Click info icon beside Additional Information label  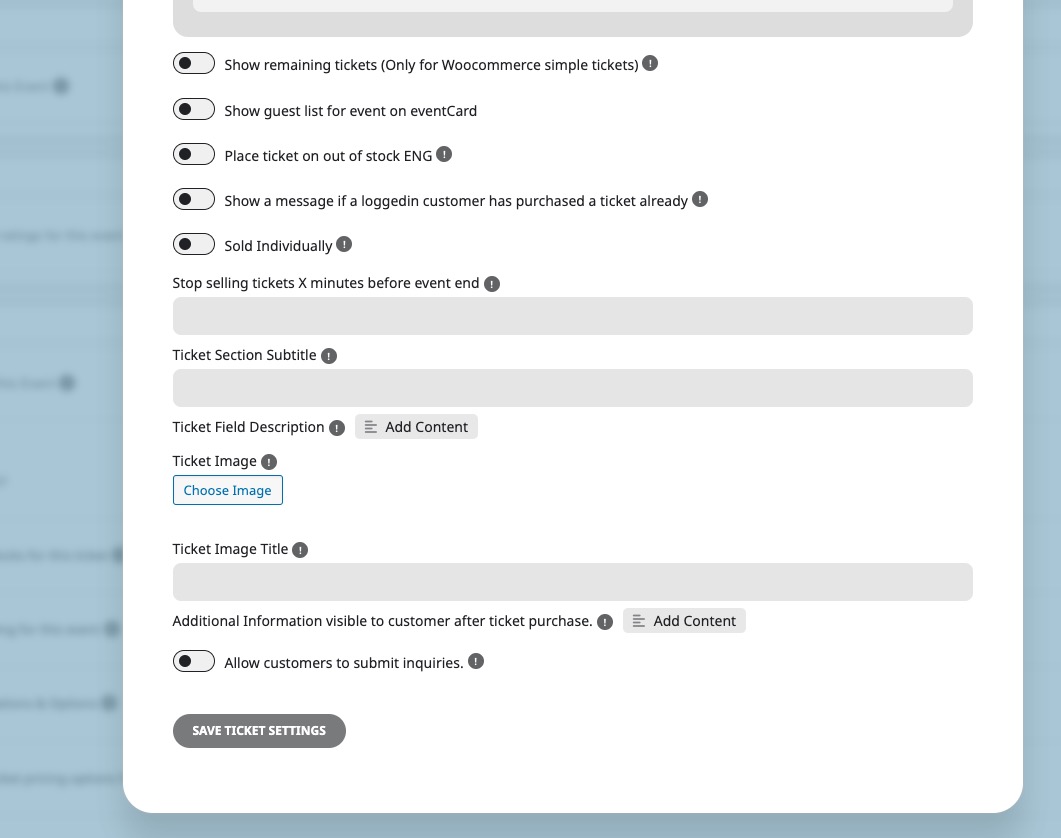[605, 622]
